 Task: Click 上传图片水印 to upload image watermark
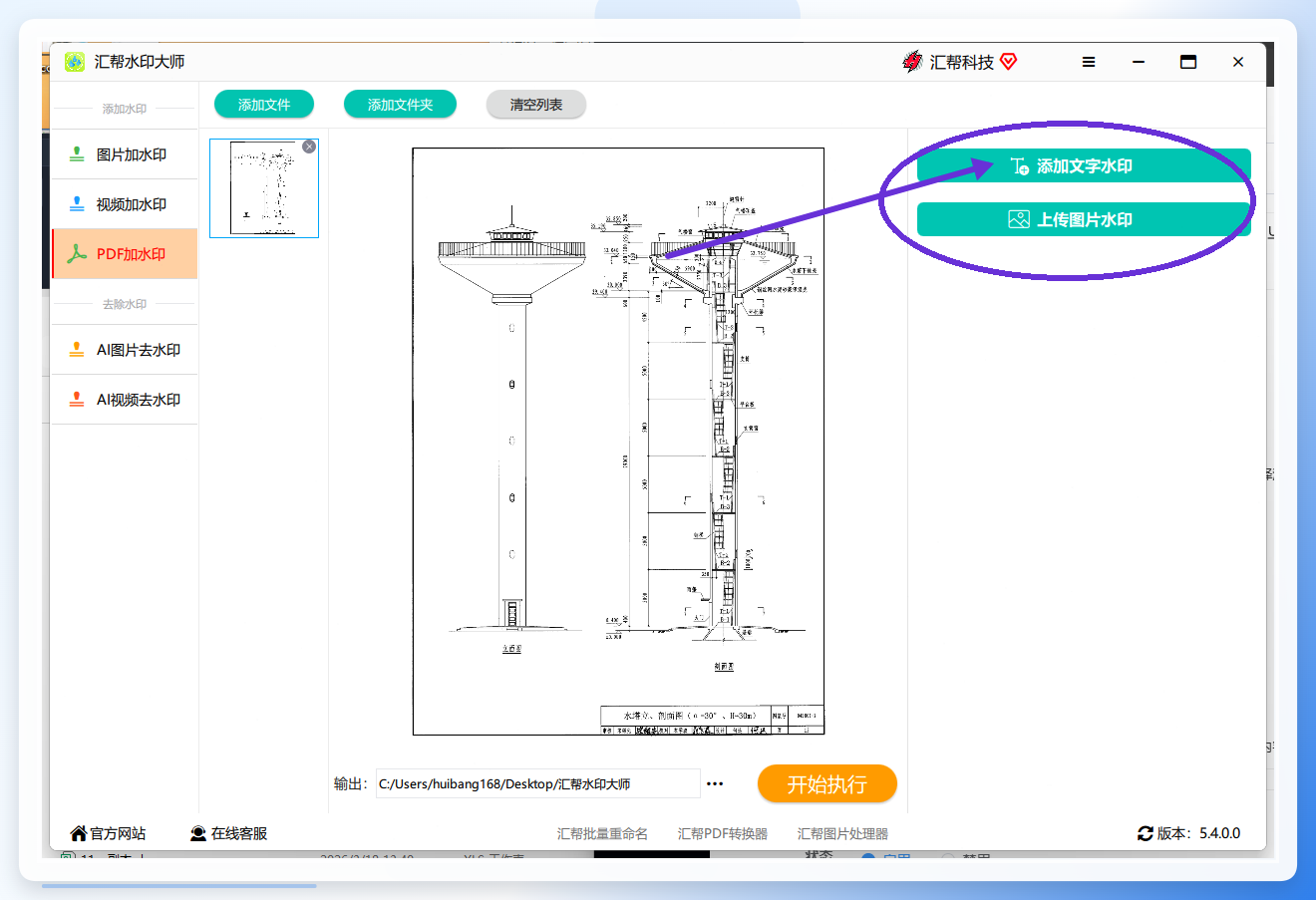tap(1084, 219)
